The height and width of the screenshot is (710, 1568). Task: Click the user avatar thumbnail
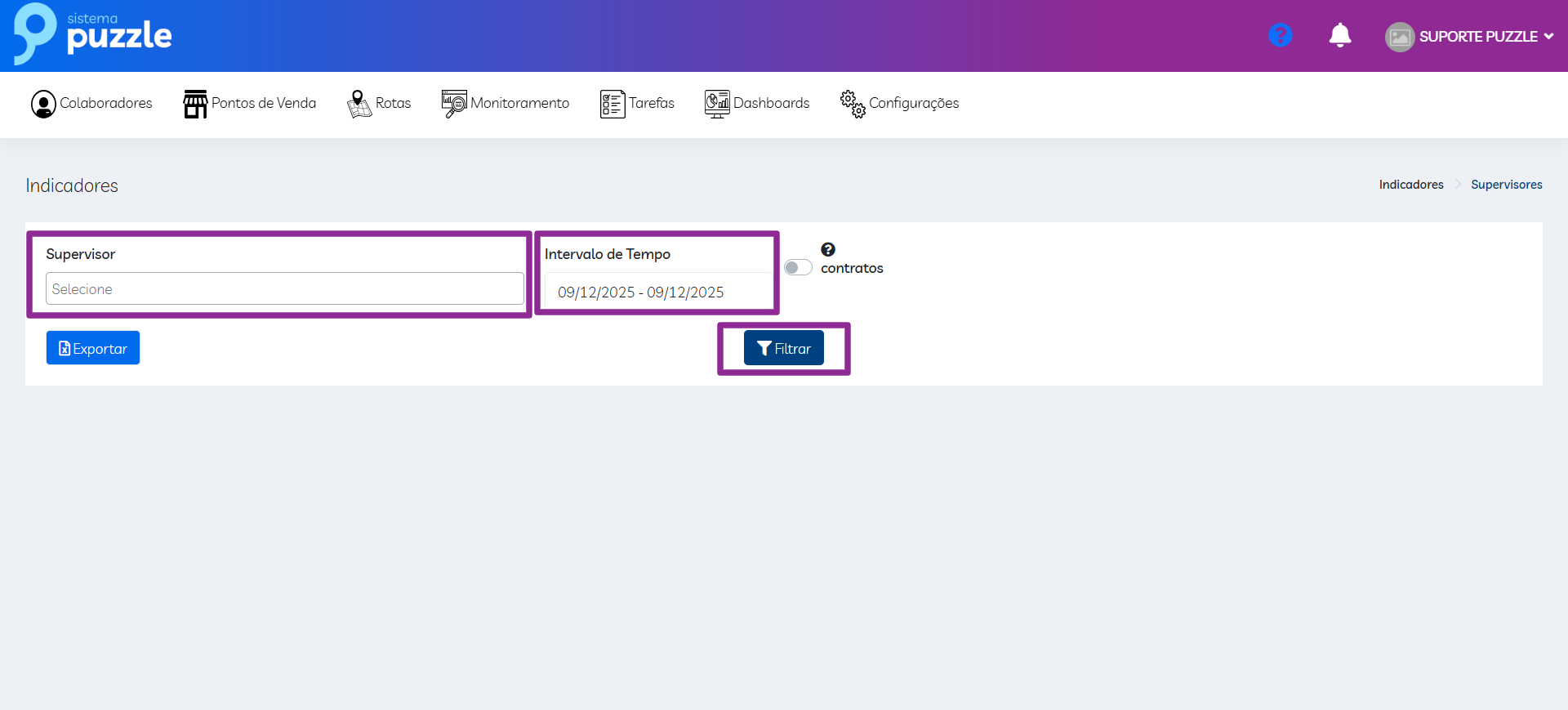click(1399, 37)
